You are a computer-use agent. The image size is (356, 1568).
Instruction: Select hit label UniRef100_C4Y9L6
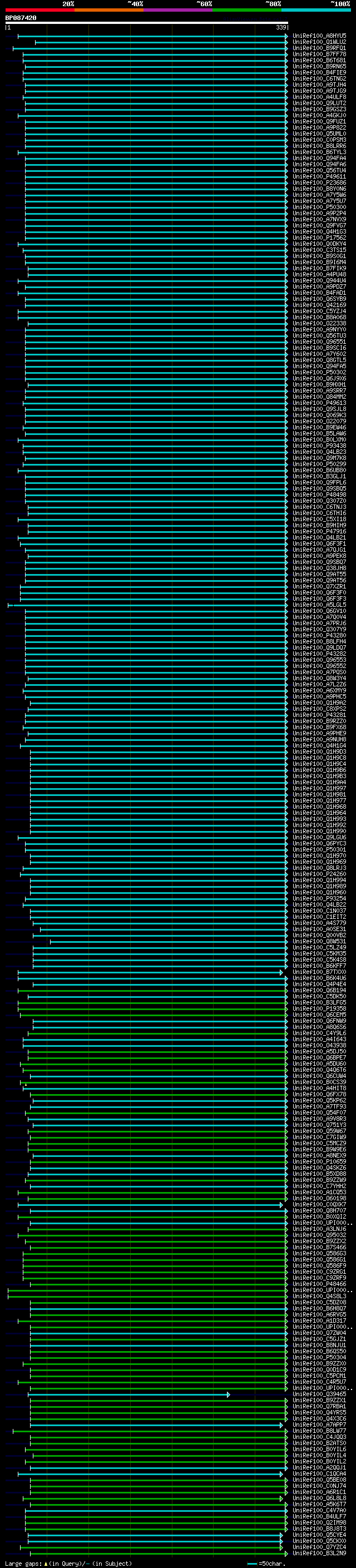319,1033
